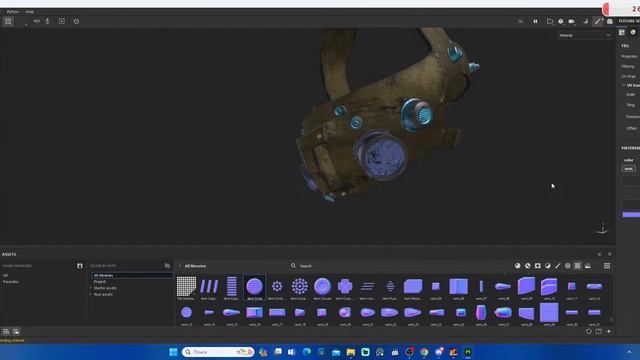Undock the Assets panel
Image resolution: width=640 pixels, height=360 pixels.
tap(600, 254)
